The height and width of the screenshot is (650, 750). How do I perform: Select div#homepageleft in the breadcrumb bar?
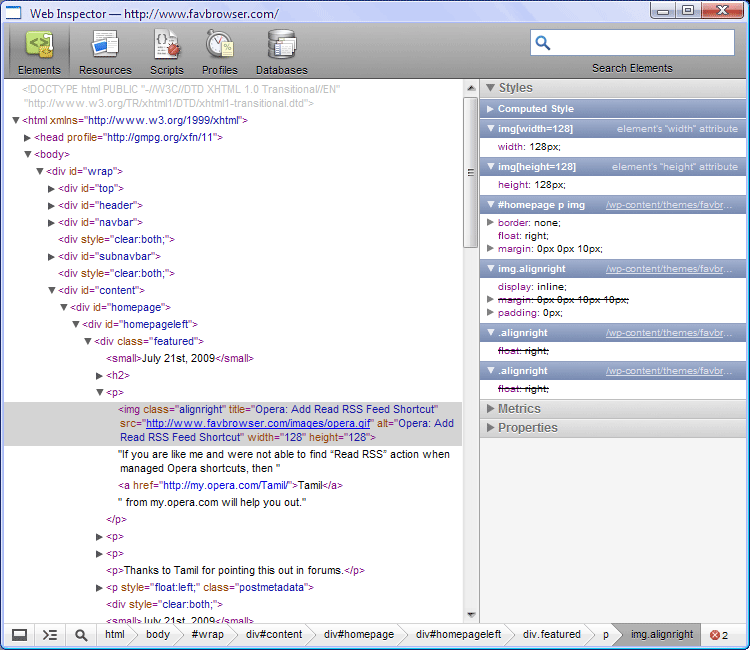tap(458, 635)
